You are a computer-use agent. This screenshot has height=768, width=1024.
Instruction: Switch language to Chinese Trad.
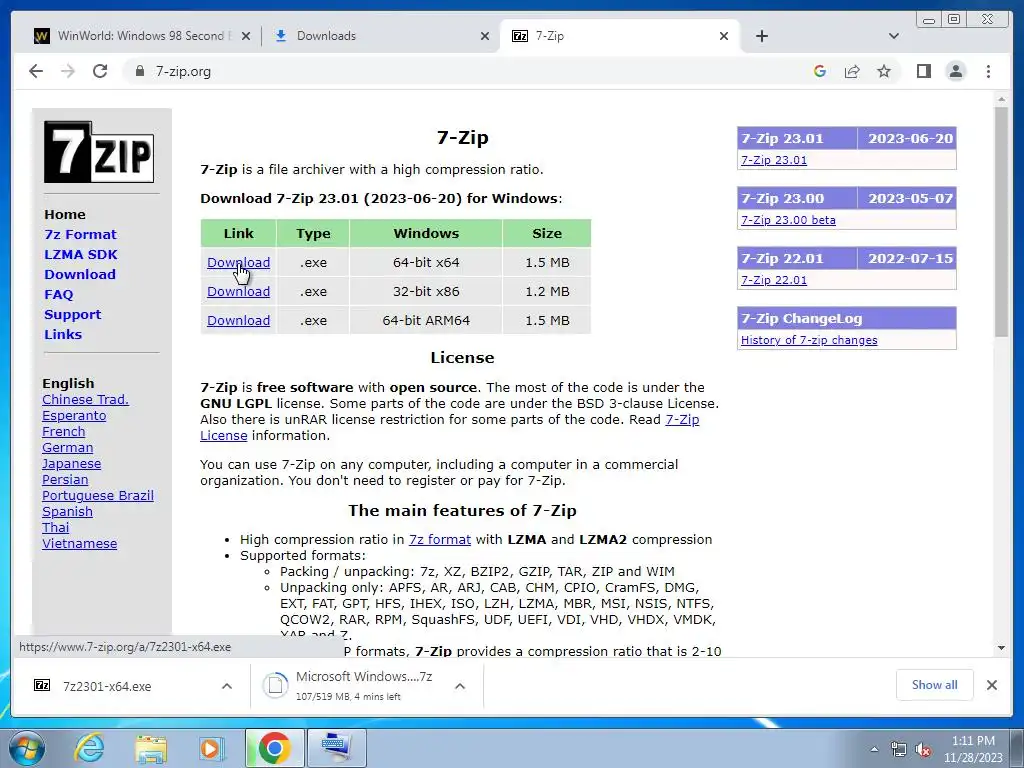click(x=86, y=400)
